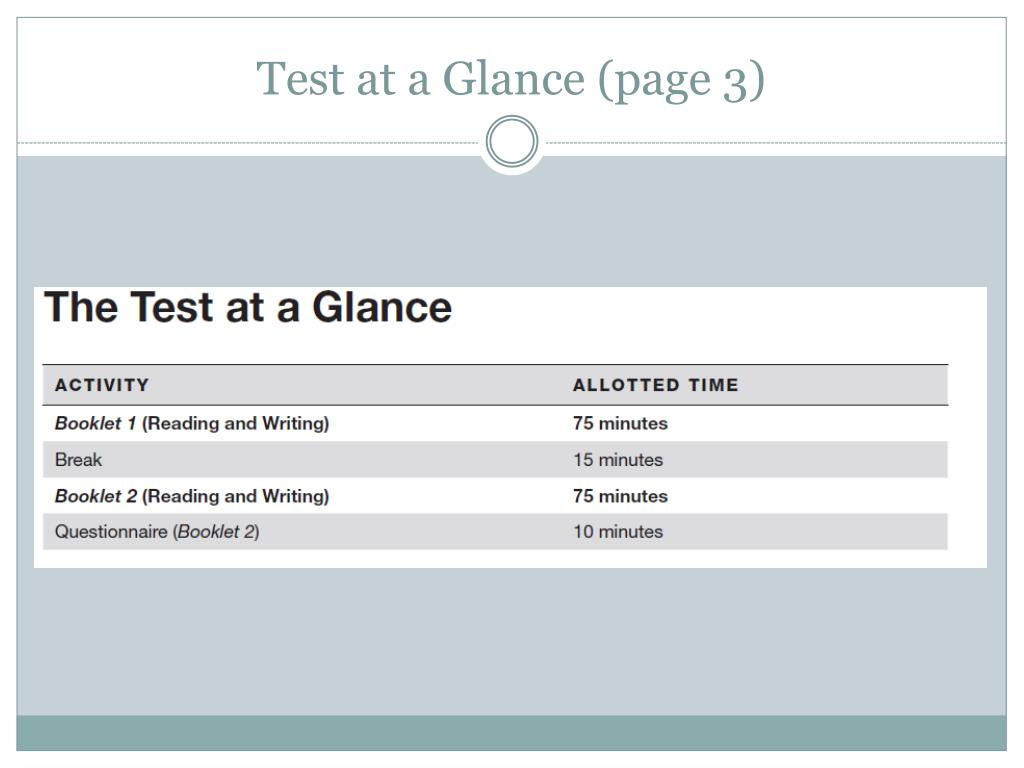Click the '10 minutes' questionnaire time cell

(x=618, y=532)
